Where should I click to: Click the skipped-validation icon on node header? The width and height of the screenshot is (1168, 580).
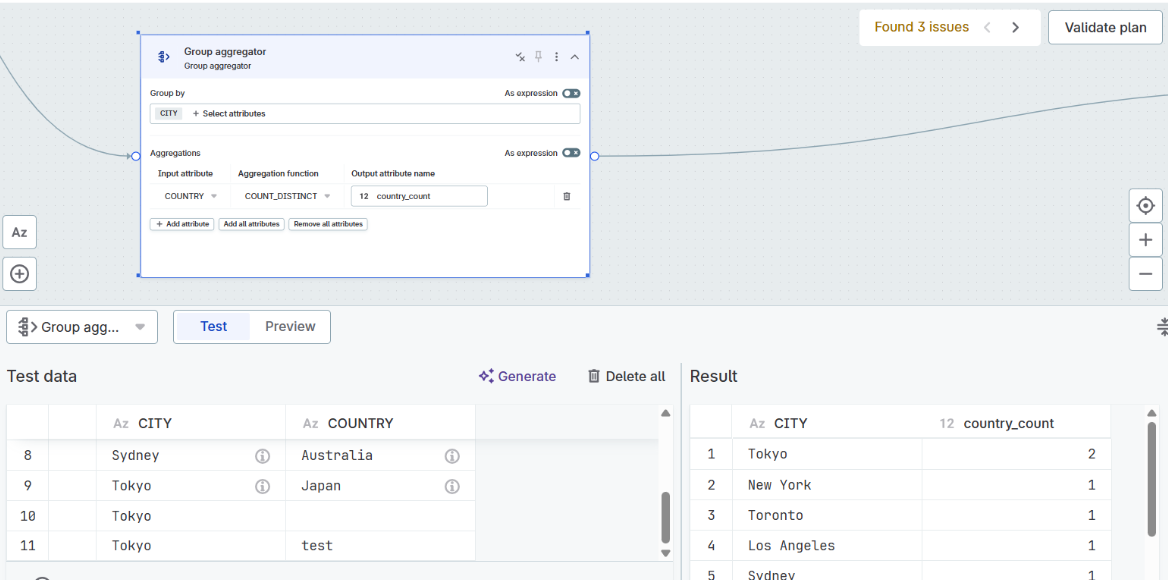click(520, 56)
